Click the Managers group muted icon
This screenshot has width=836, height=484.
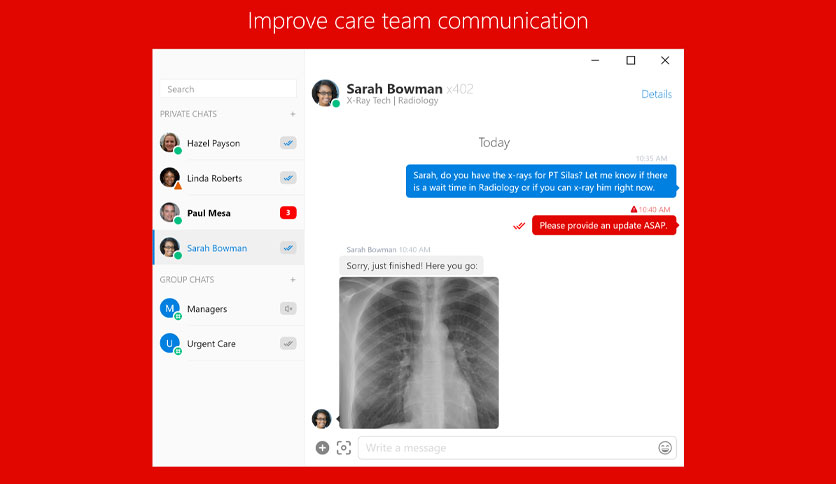(x=288, y=309)
